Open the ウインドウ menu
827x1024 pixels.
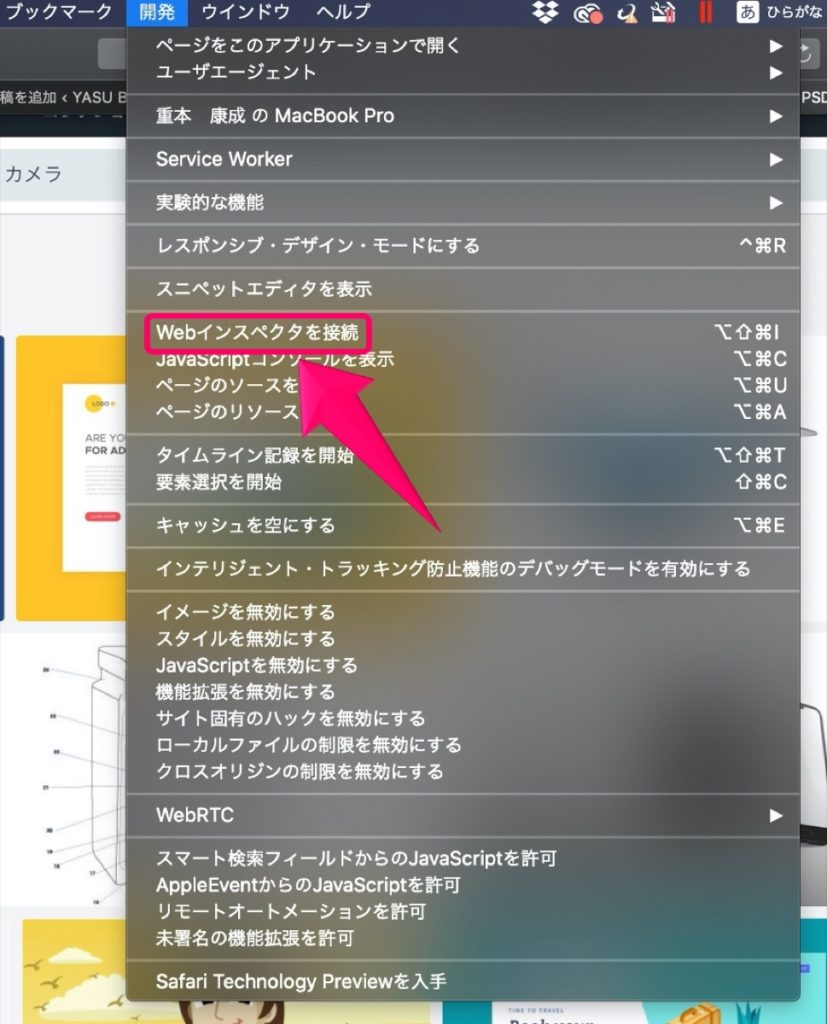245,12
